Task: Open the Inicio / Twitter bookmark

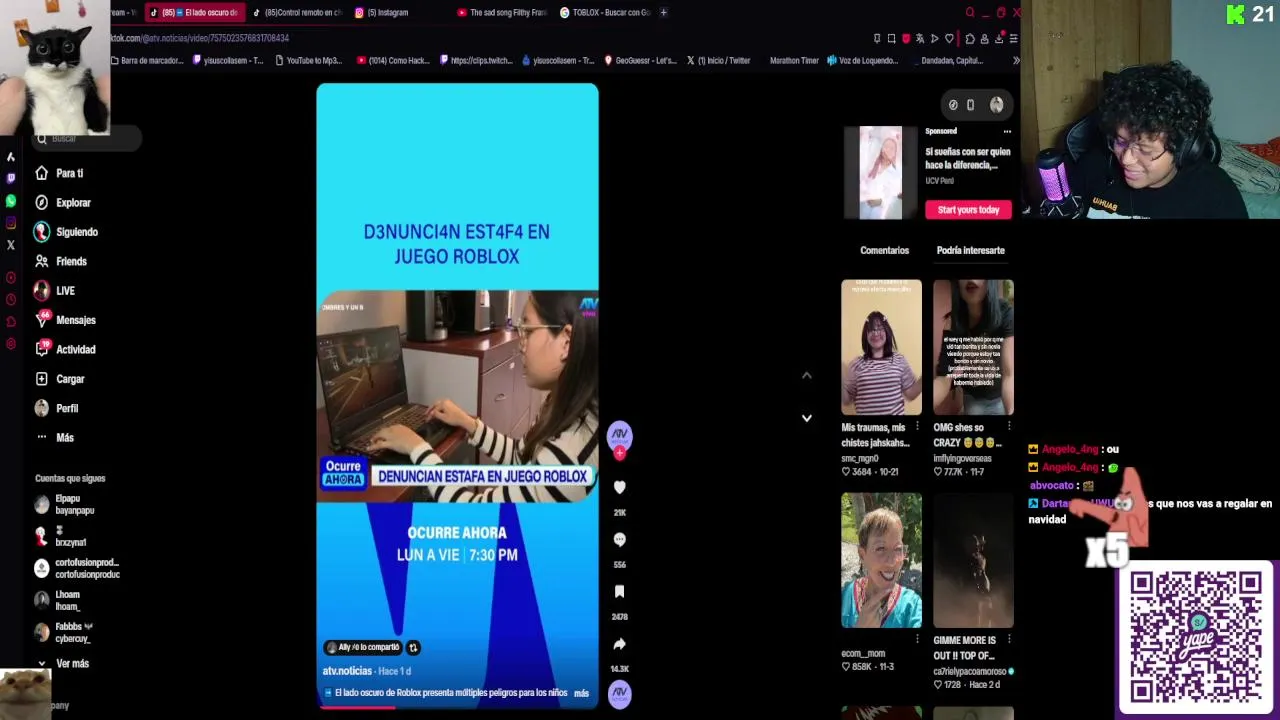Action: point(718,61)
